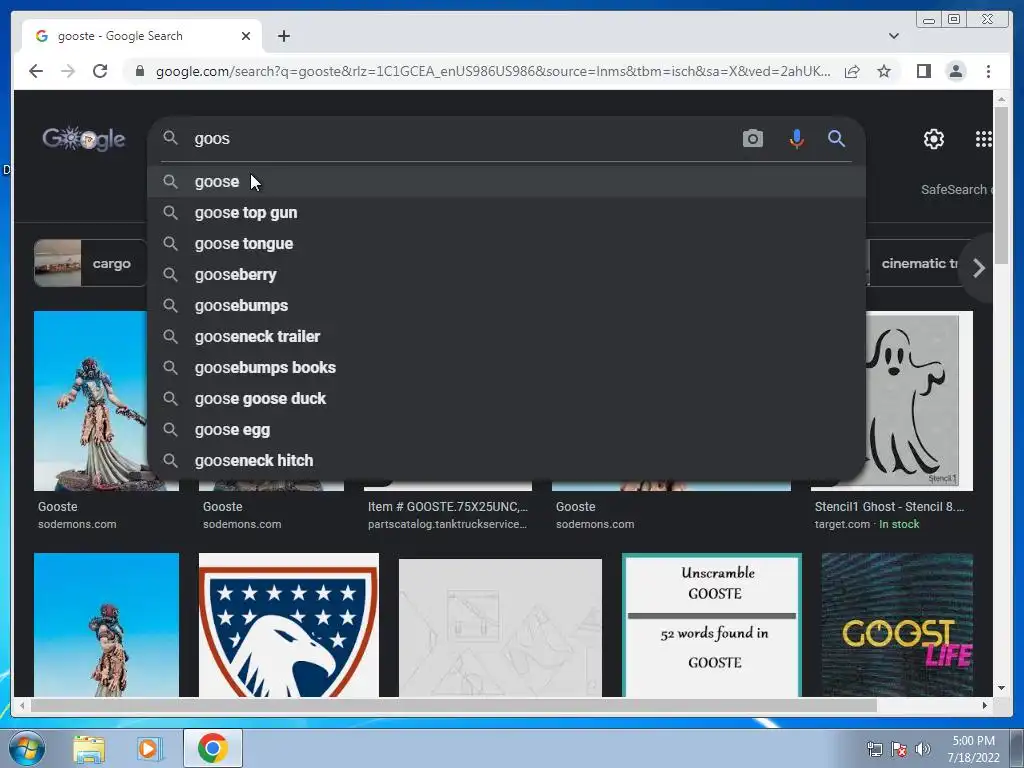1024x768 pixels.
Task: Select the 'gooseneck trailer' suggestion
Action: click(506, 336)
